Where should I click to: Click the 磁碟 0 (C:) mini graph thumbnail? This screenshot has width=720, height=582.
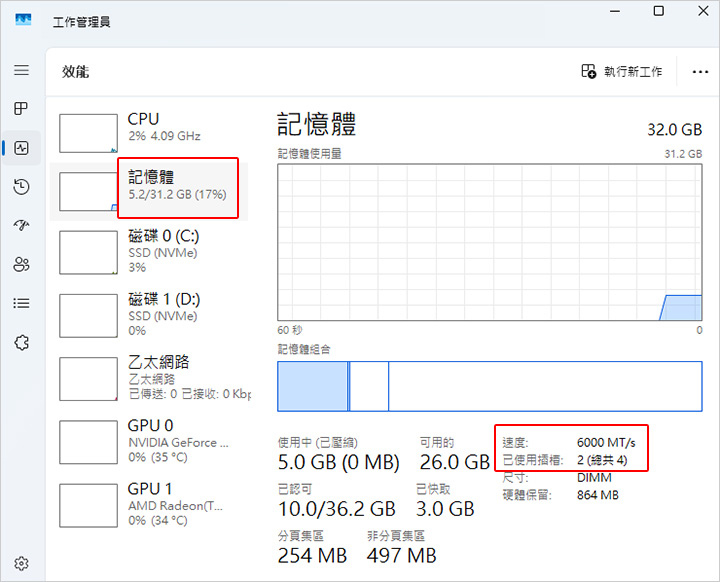tap(88, 252)
